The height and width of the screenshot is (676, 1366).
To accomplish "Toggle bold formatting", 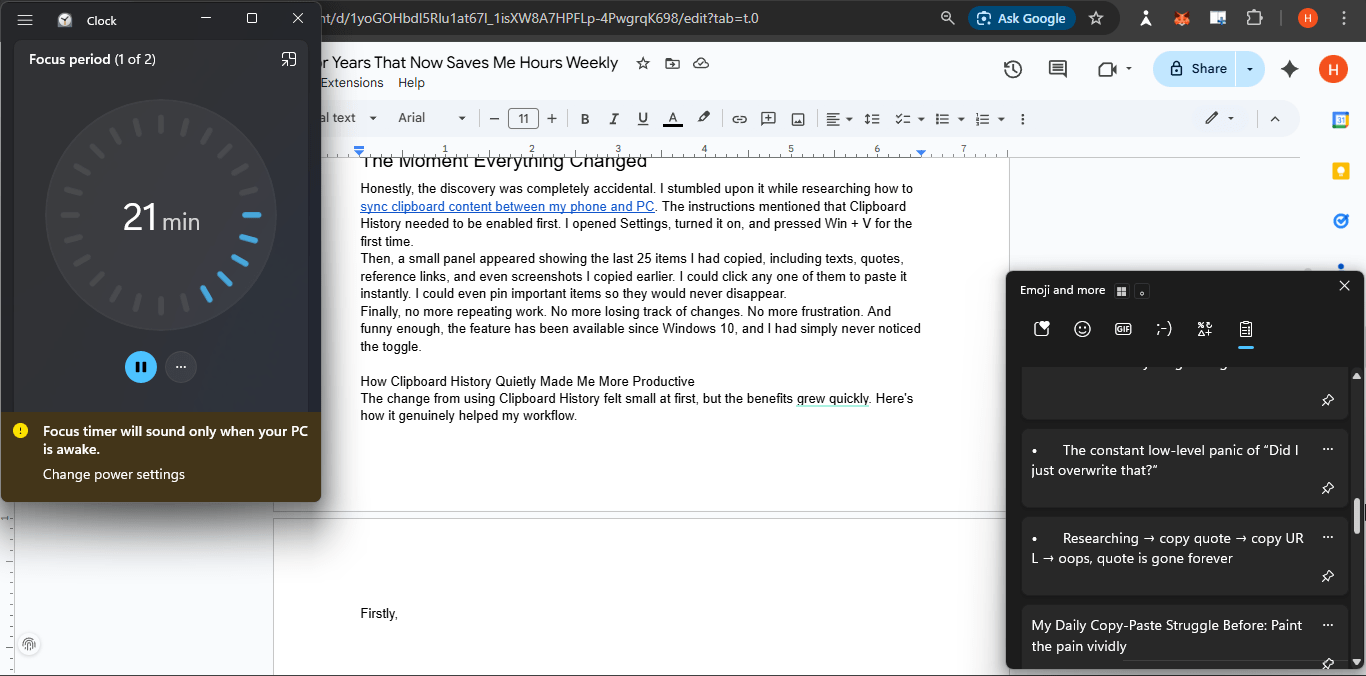I will click(x=585, y=119).
